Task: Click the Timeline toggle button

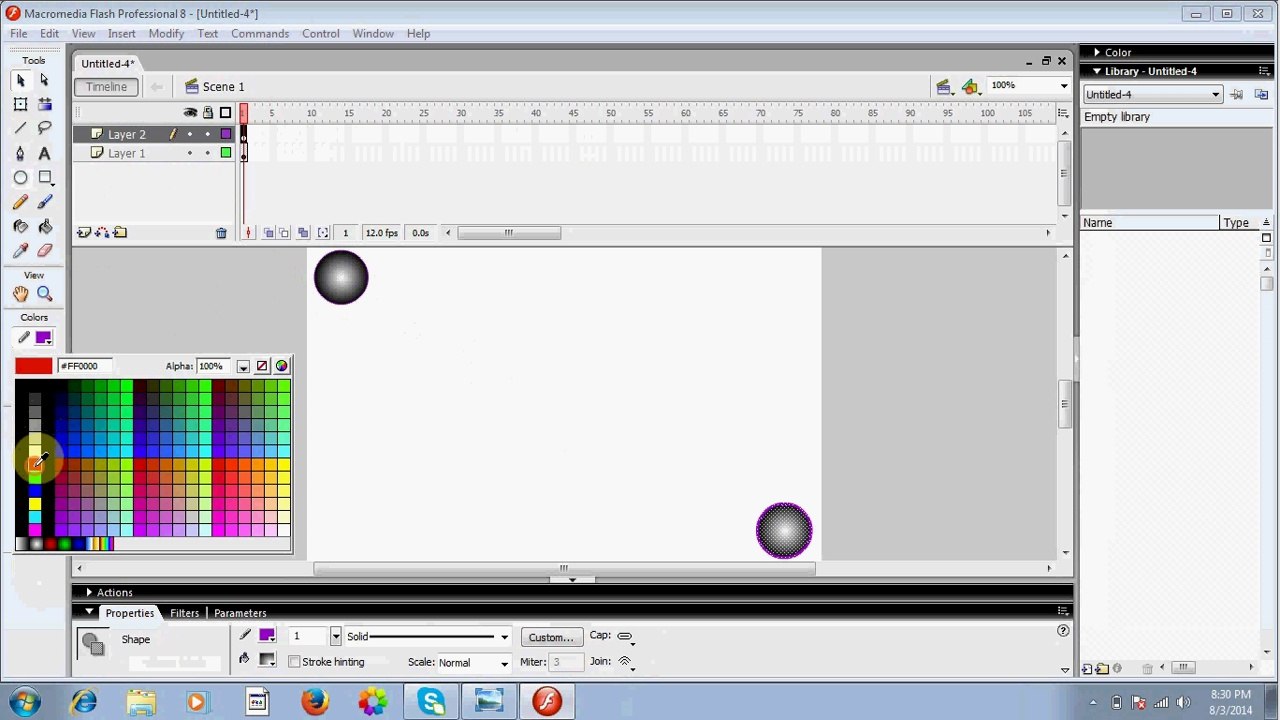Action: pos(106,87)
